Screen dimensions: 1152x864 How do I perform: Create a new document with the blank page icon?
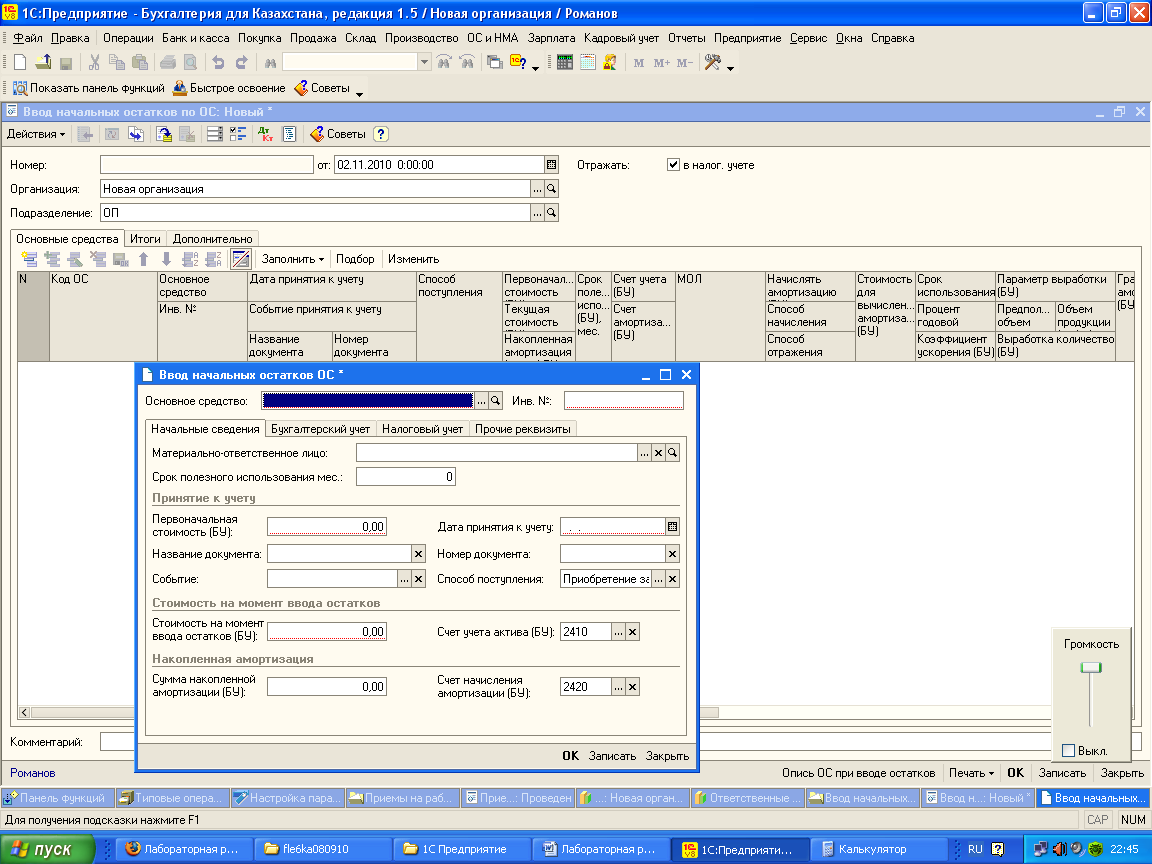(x=20, y=63)
